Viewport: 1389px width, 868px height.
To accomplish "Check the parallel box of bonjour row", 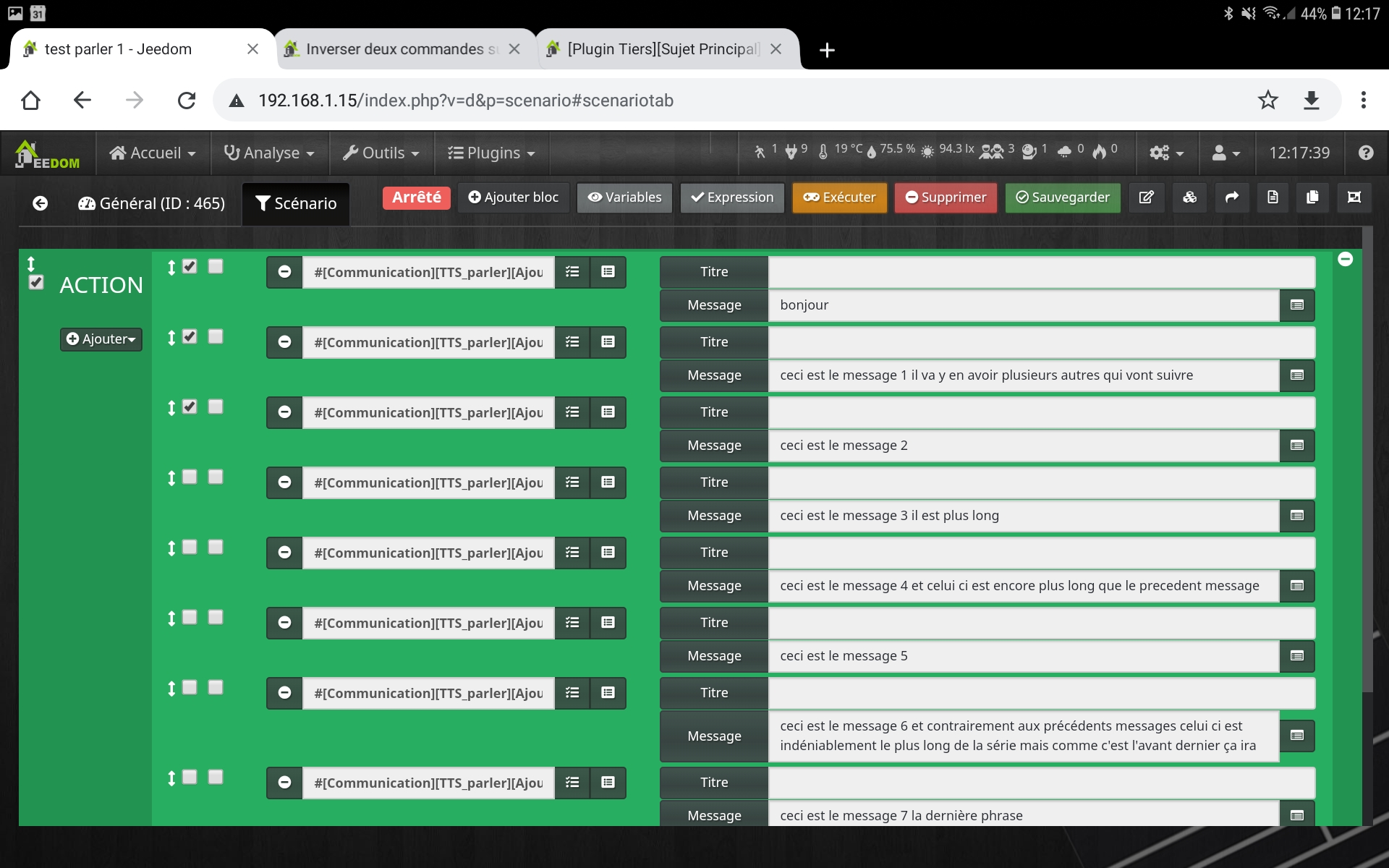I will (216, 266).
